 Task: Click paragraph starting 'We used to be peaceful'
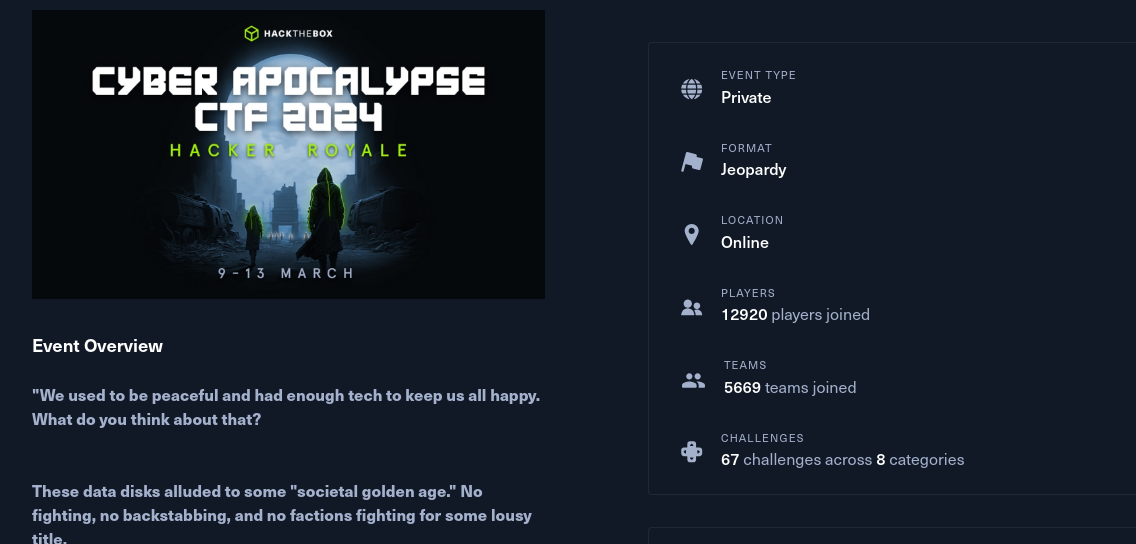point(285,408)
